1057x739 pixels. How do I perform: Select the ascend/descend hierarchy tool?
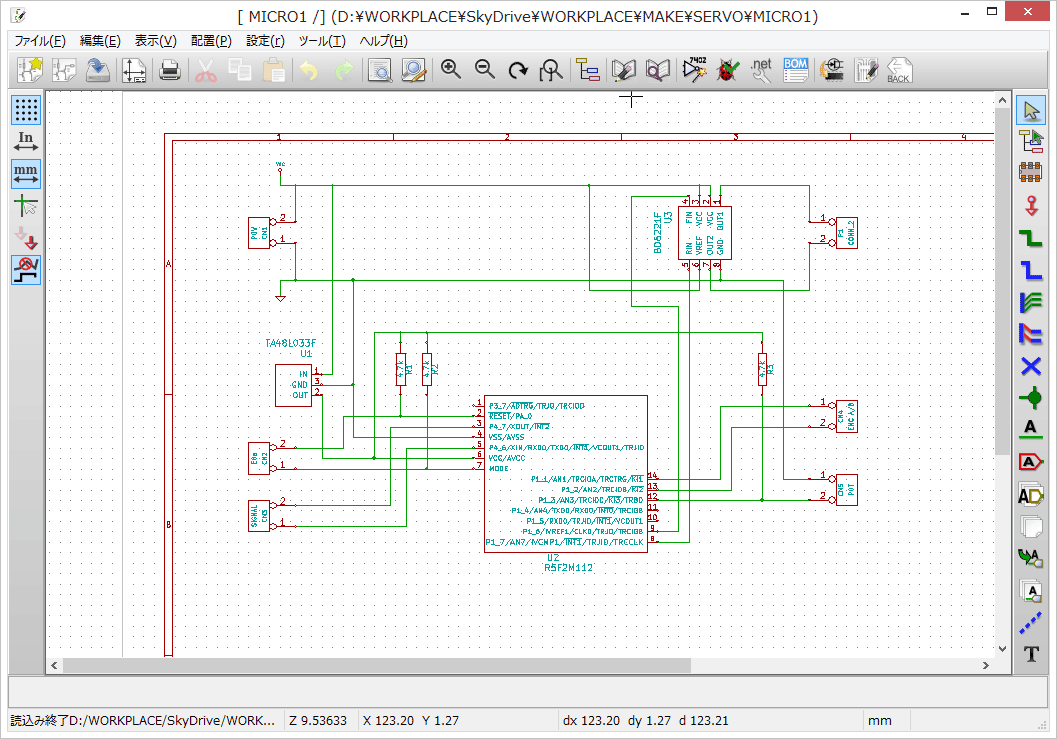point(1031,142)
